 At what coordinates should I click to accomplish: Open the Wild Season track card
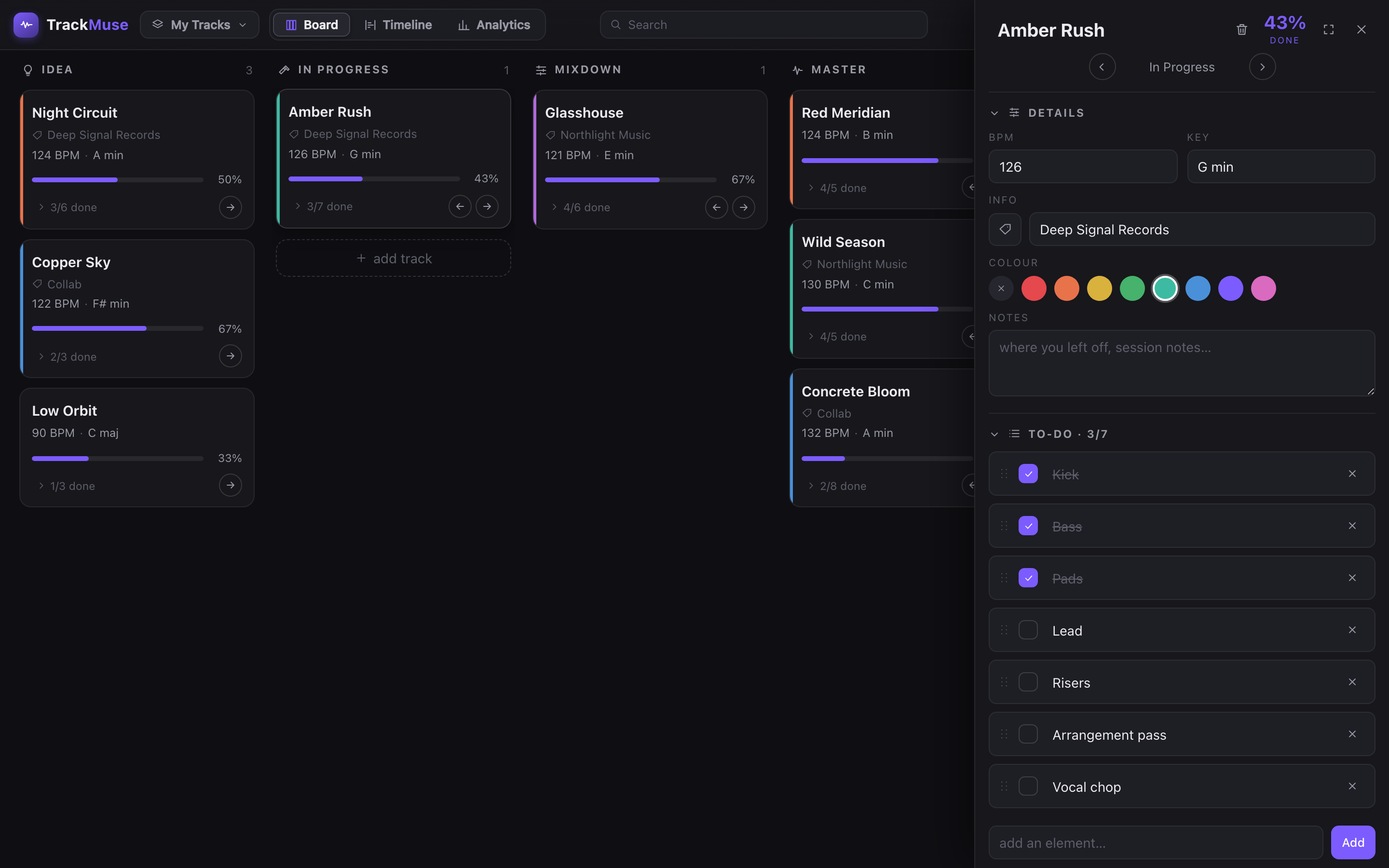(882, 289)
